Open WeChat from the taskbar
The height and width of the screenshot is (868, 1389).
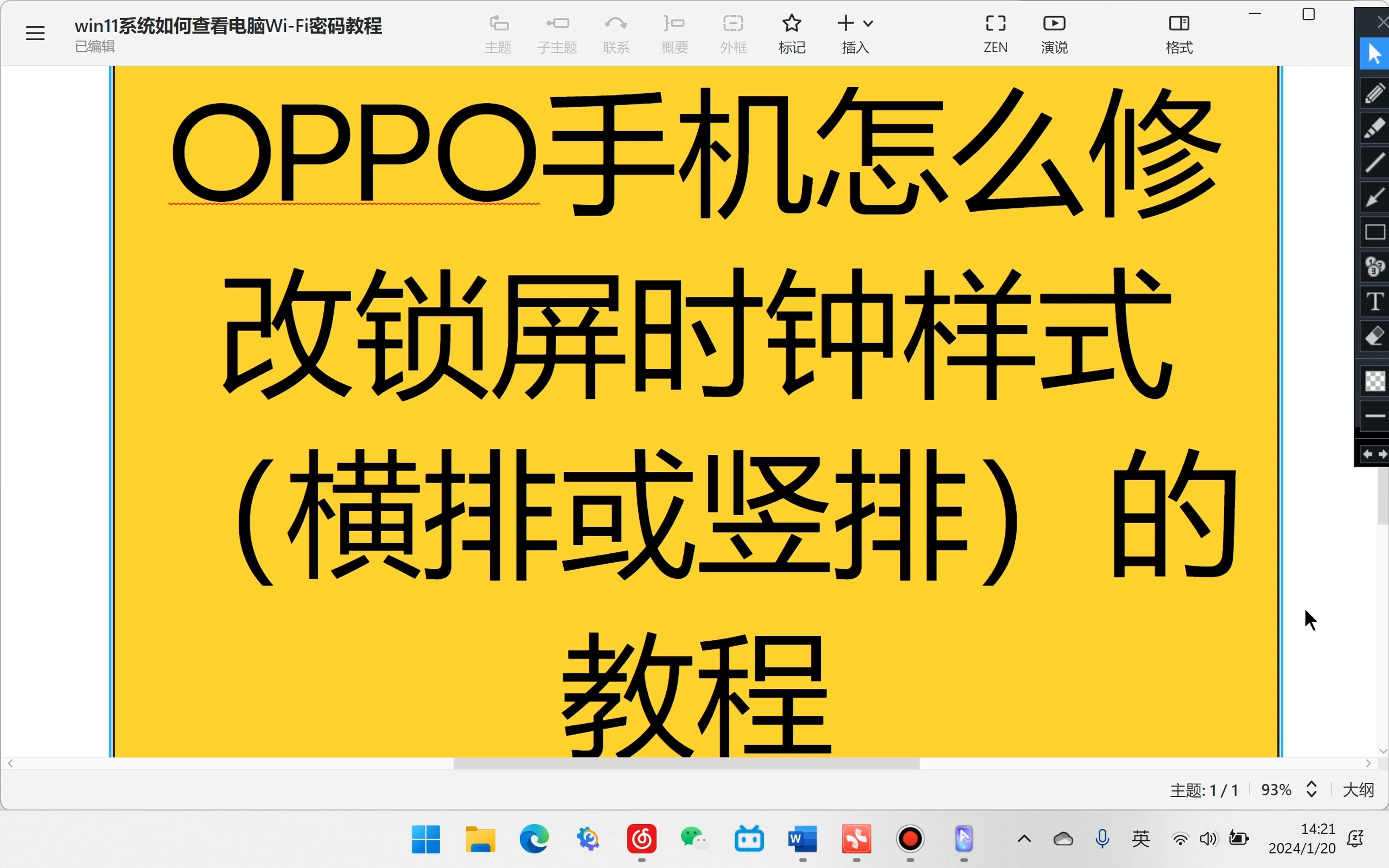coord(695,839)
